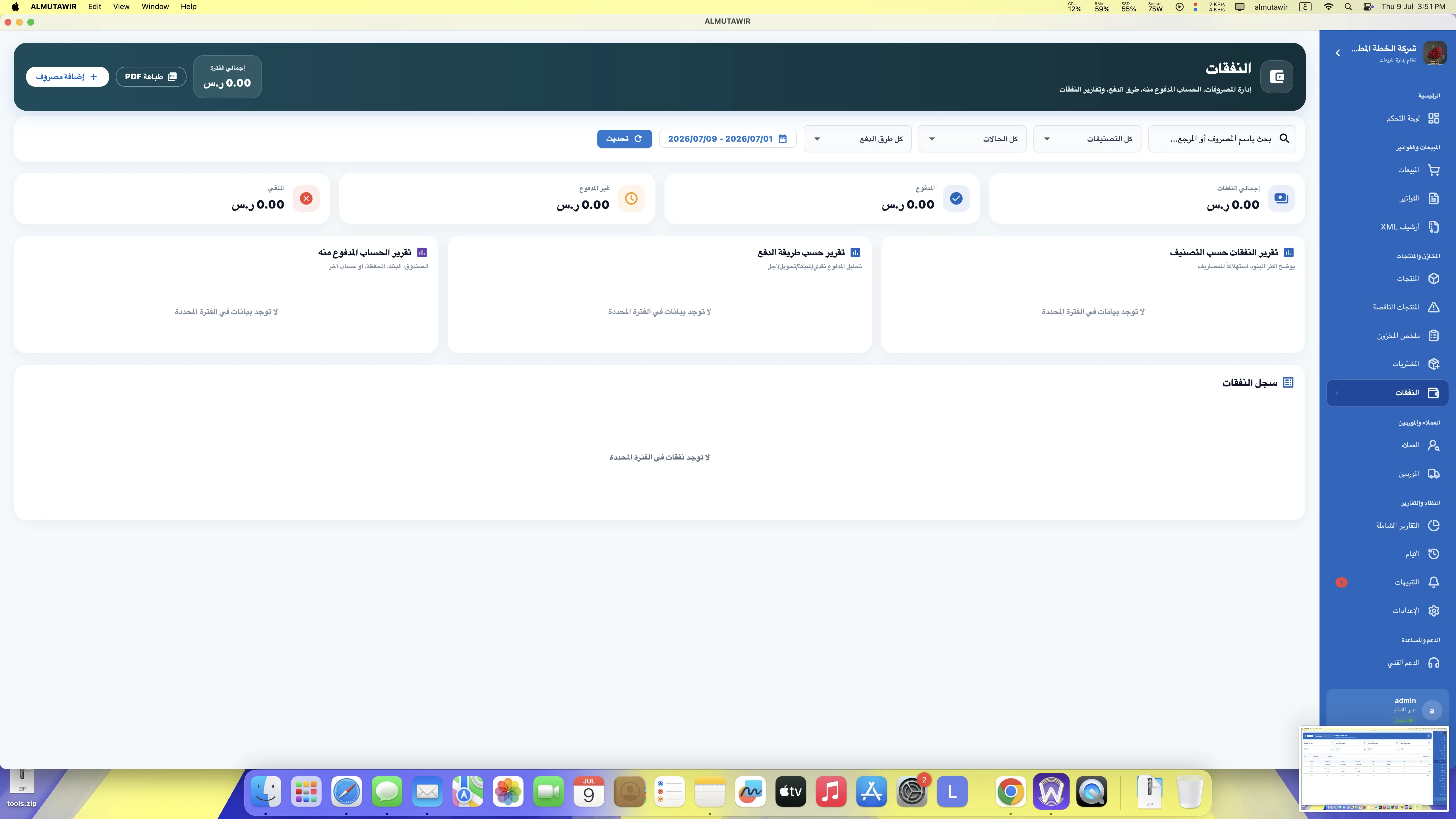Open System Settings from the Dock

[912, 791]
